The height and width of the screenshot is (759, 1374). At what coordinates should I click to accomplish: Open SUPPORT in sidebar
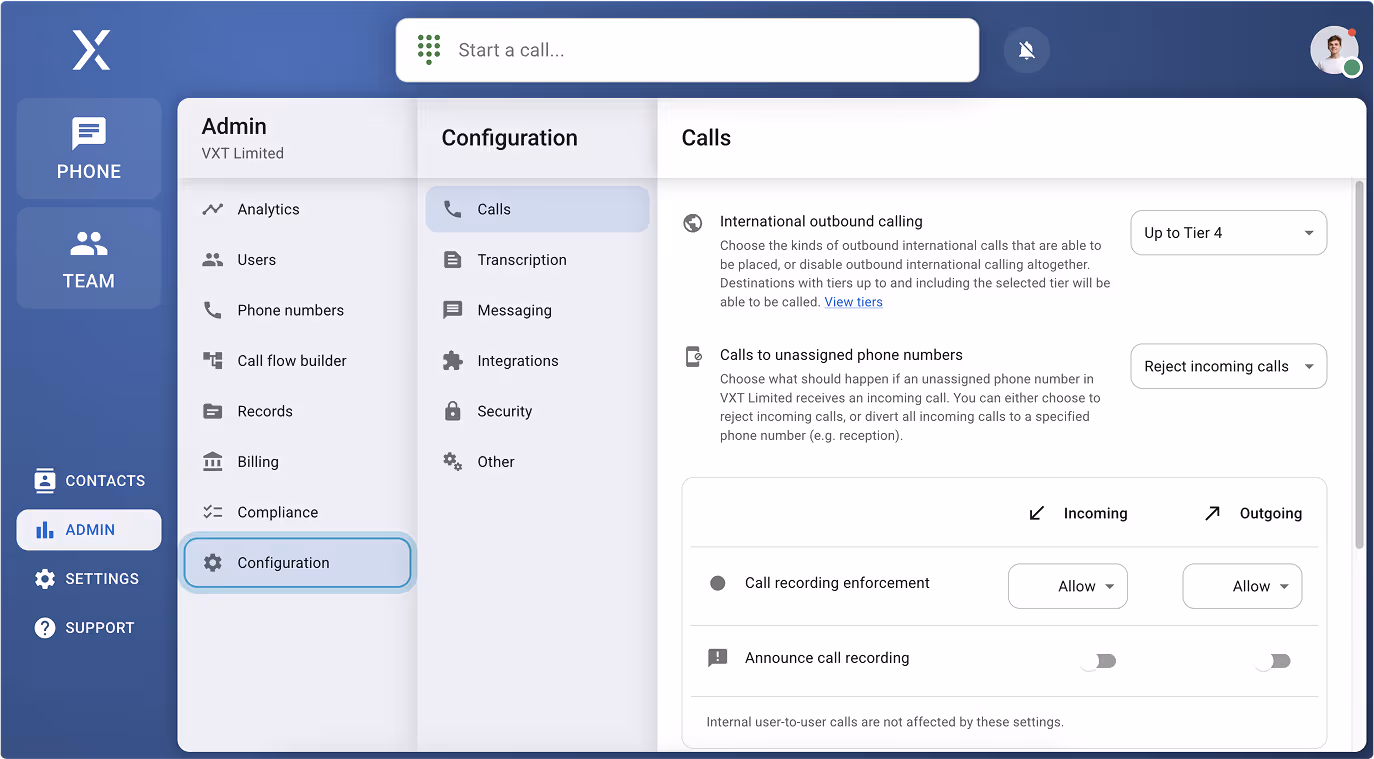click(89, 628)
